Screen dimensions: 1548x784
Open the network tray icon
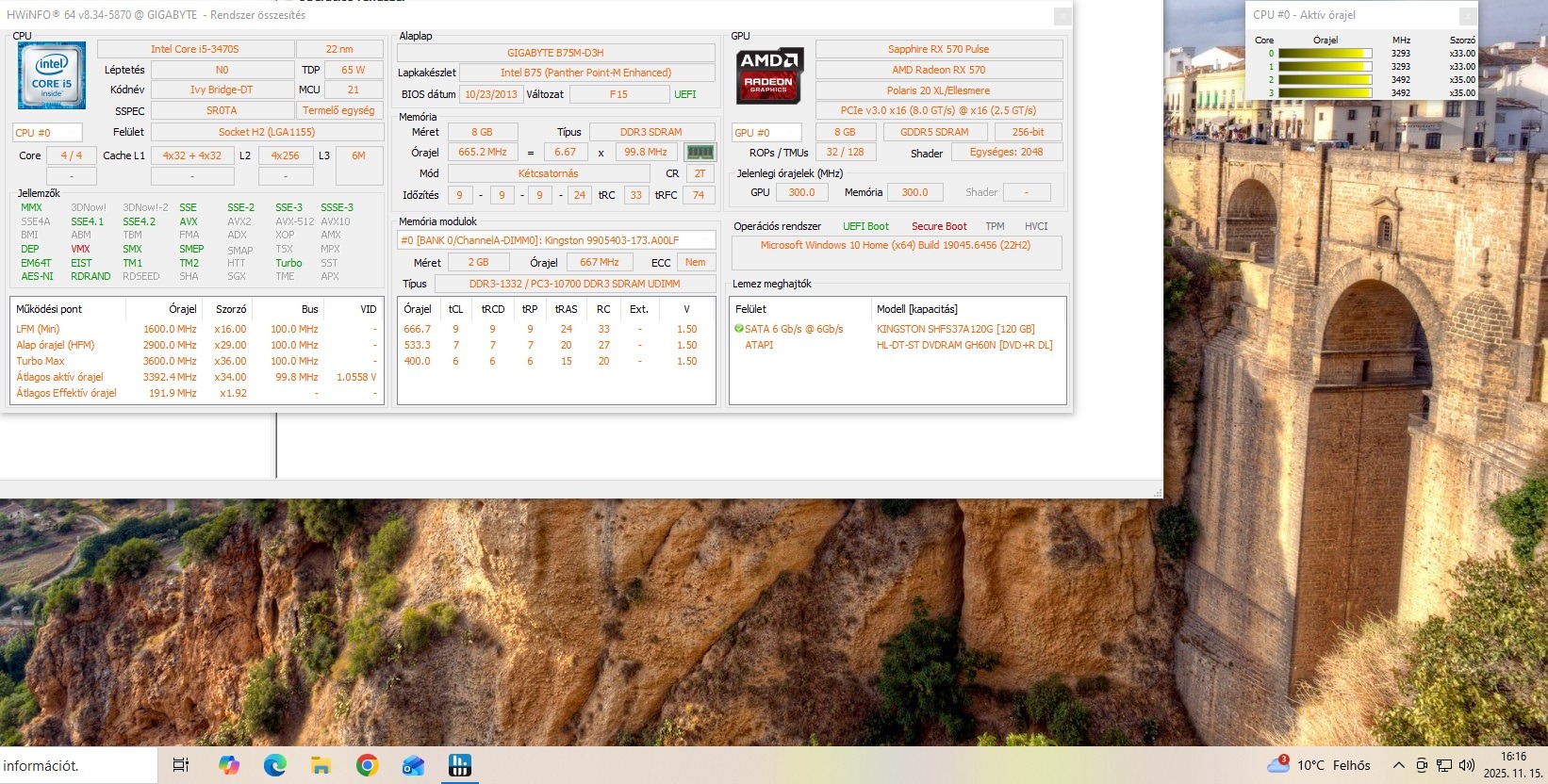click(x=1444, y=765)
